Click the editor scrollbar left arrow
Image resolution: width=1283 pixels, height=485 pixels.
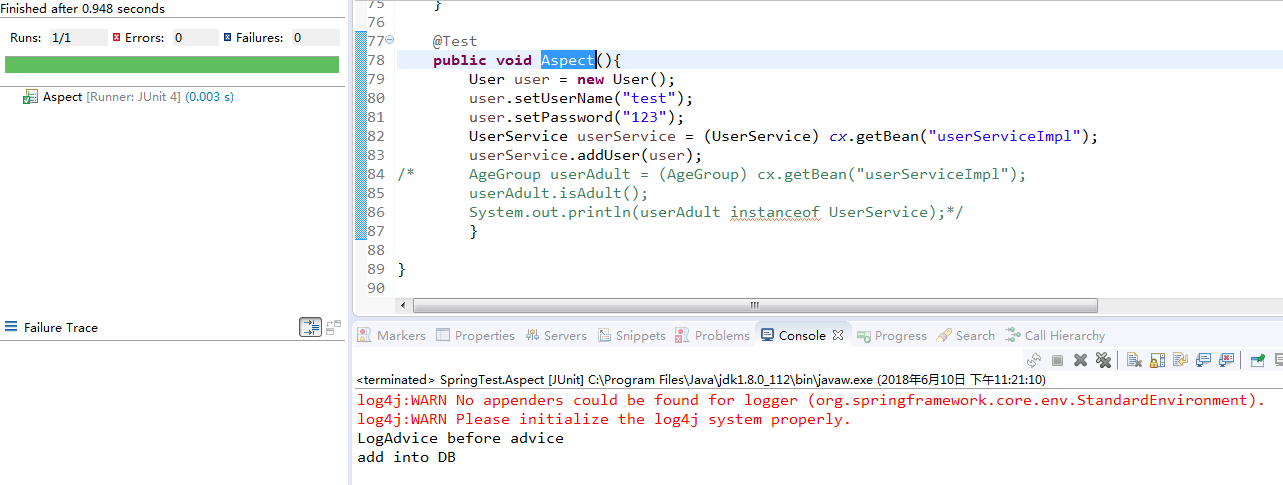pyautogui.click(x=404, y=305)
